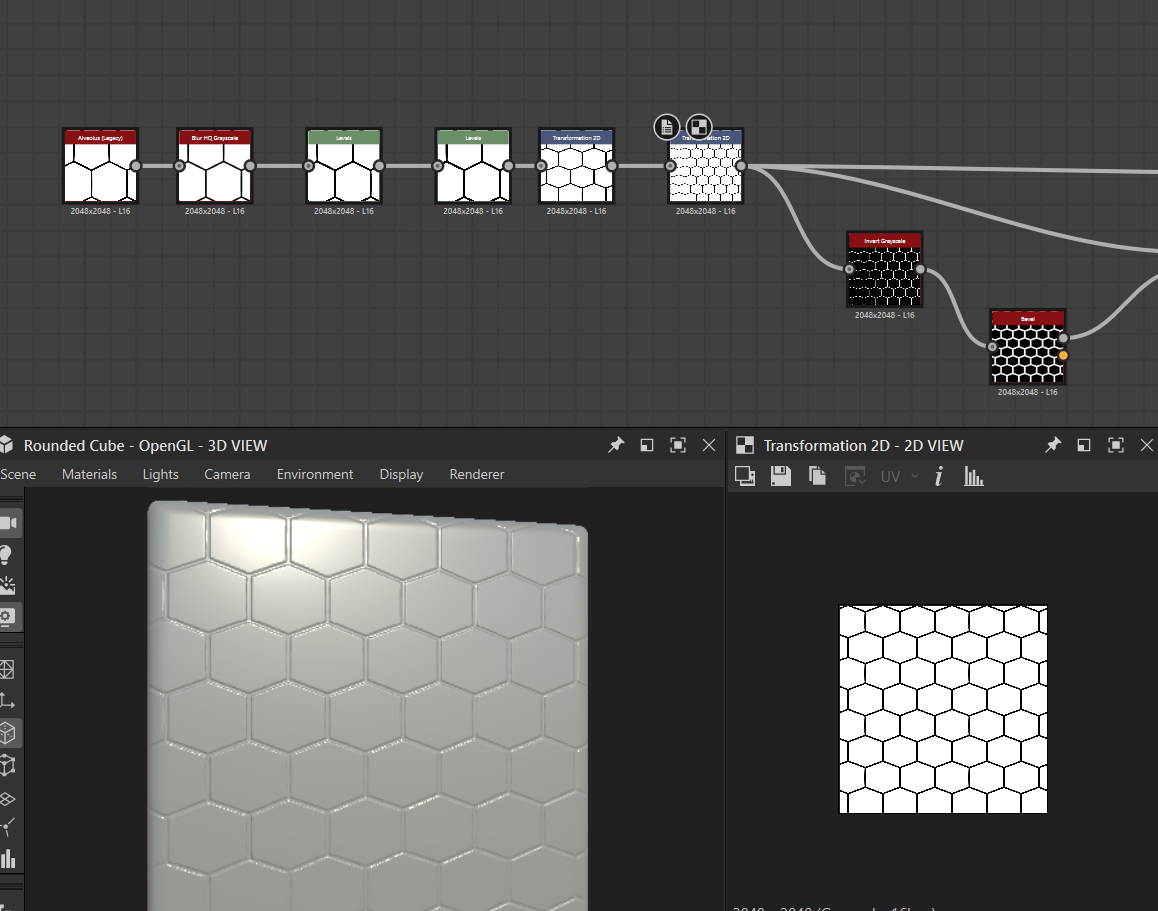
Task: Open the Materials menu
Action: click(x=89, y=474)
